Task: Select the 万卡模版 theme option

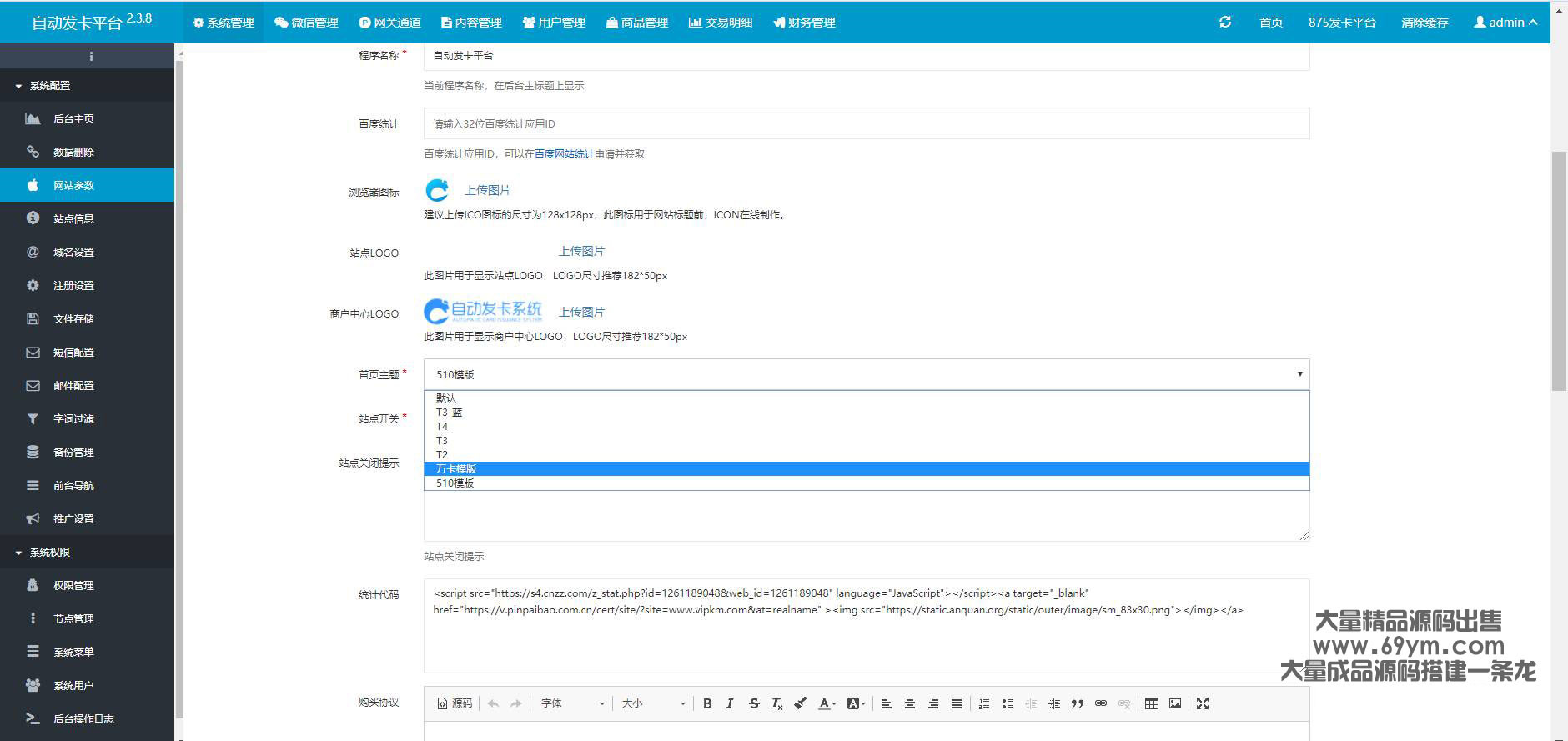Action: click(x=867, y=468)
